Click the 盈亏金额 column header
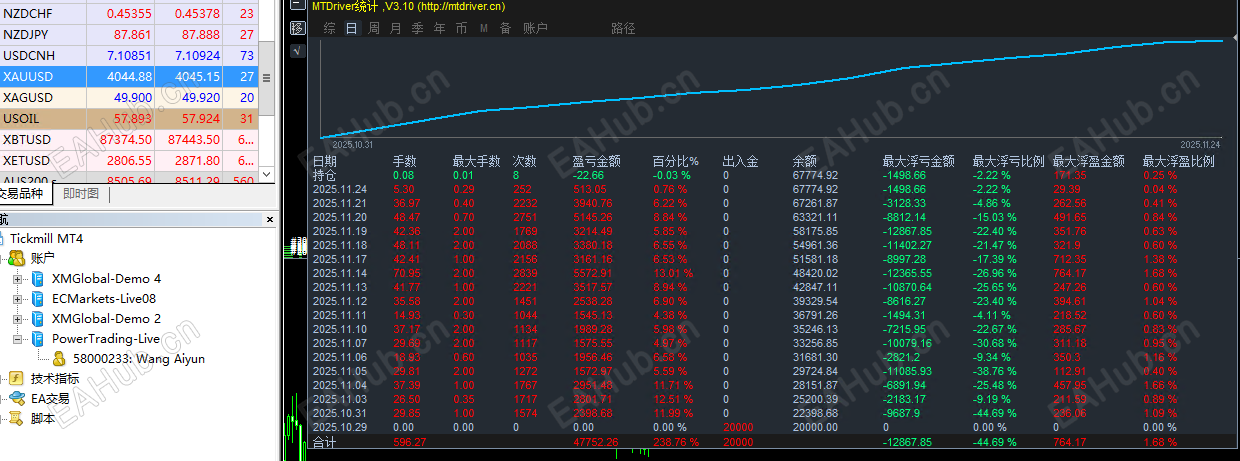This screenshot has height=461, width=1240. point(597,161)
